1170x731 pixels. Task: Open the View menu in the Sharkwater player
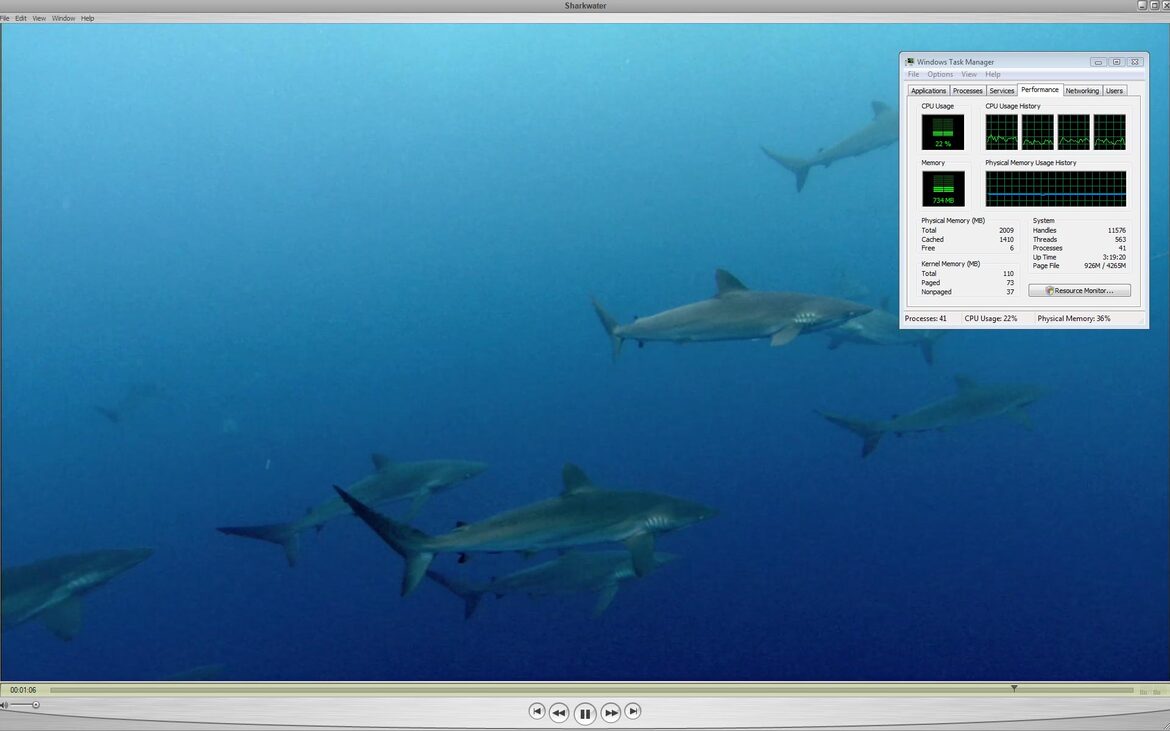pos(39,18)
